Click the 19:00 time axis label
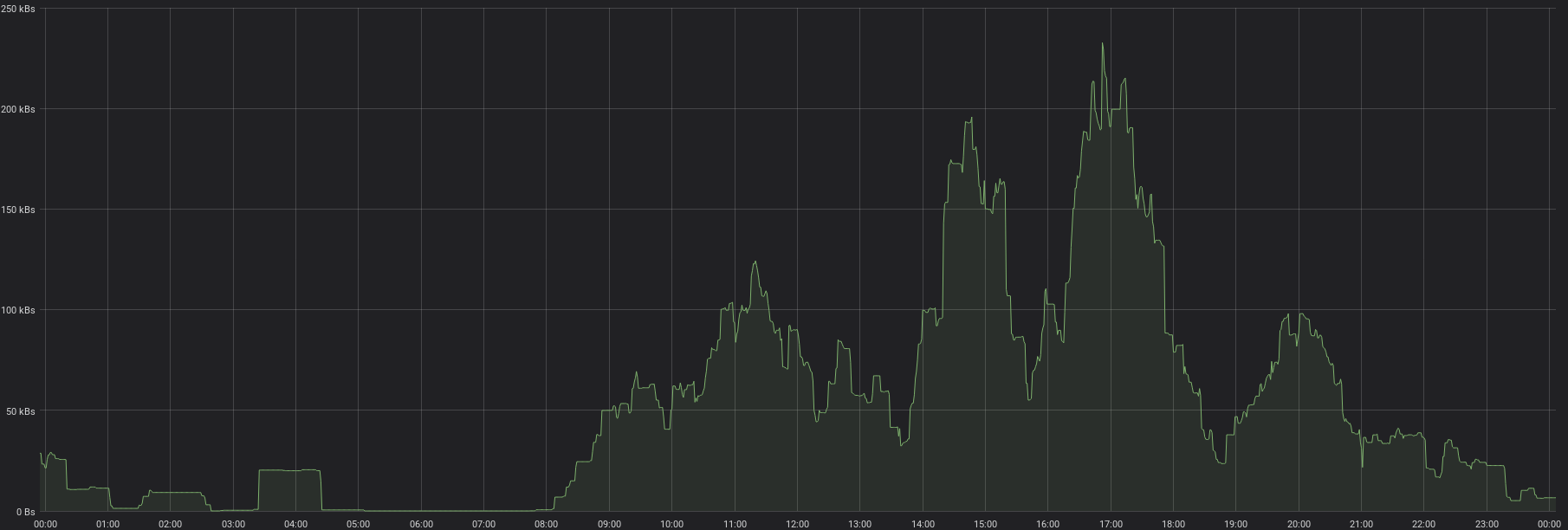 coord(1235,524)
